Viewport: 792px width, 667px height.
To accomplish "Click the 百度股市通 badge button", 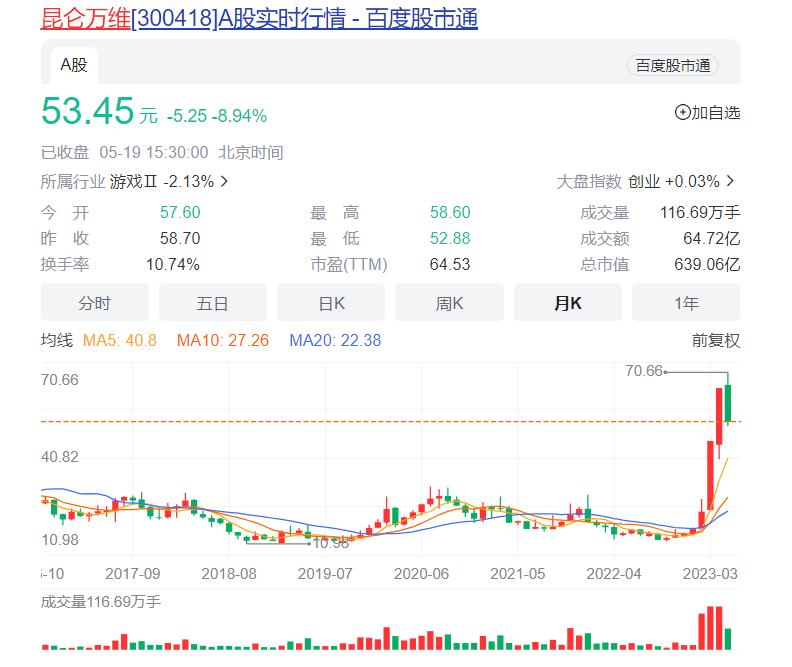I will 673,65.
